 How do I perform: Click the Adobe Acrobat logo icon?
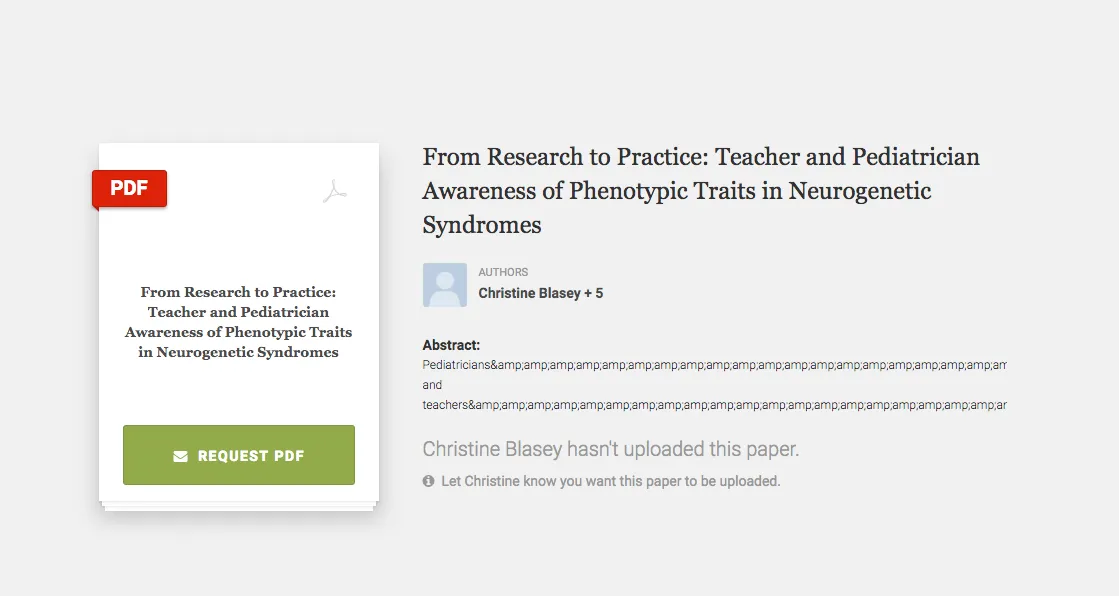coord(335,191)
